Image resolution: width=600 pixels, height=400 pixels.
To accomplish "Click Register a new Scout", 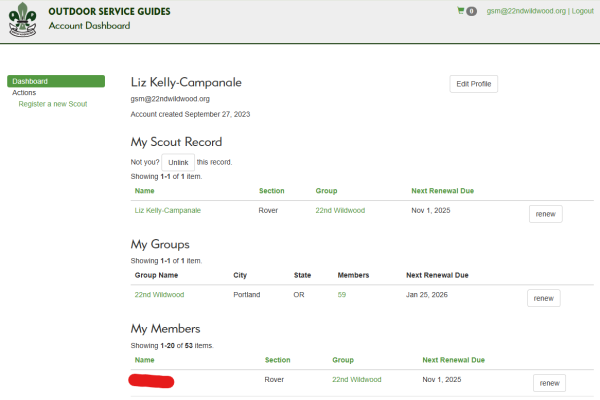I will click(52, 104).
